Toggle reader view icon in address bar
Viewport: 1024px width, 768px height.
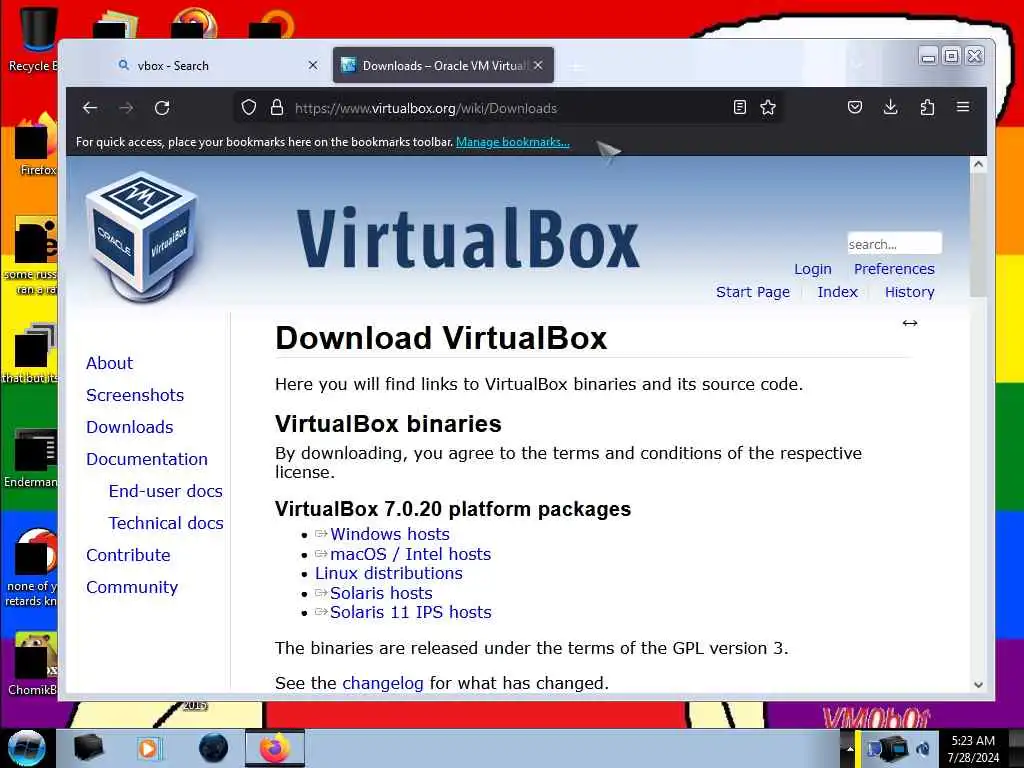point(739,108)
